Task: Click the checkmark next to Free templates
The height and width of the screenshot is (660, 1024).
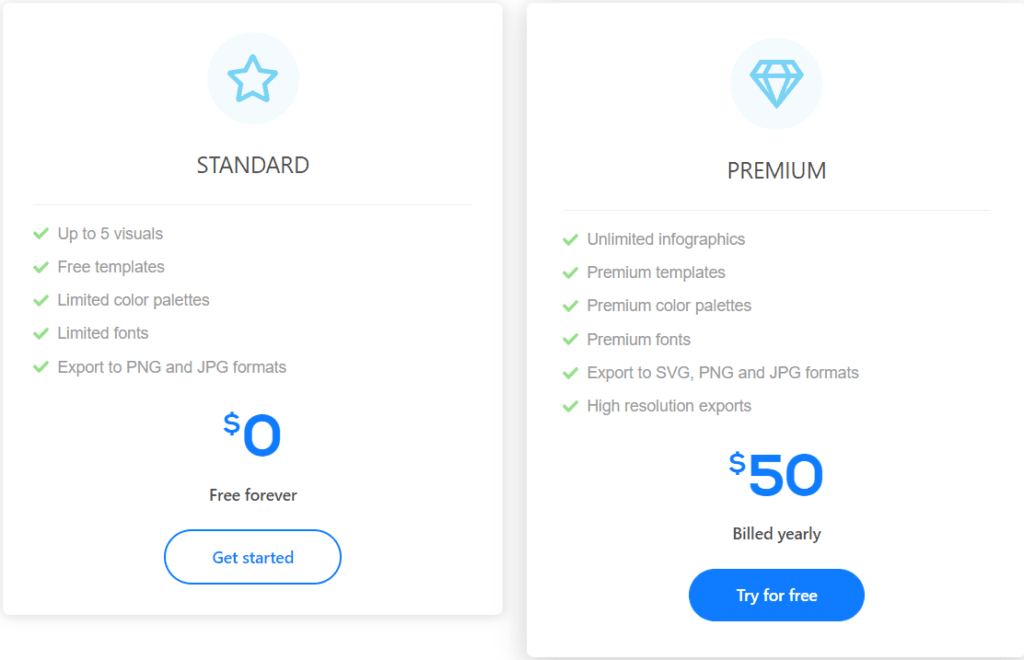Action: (41, 267)
